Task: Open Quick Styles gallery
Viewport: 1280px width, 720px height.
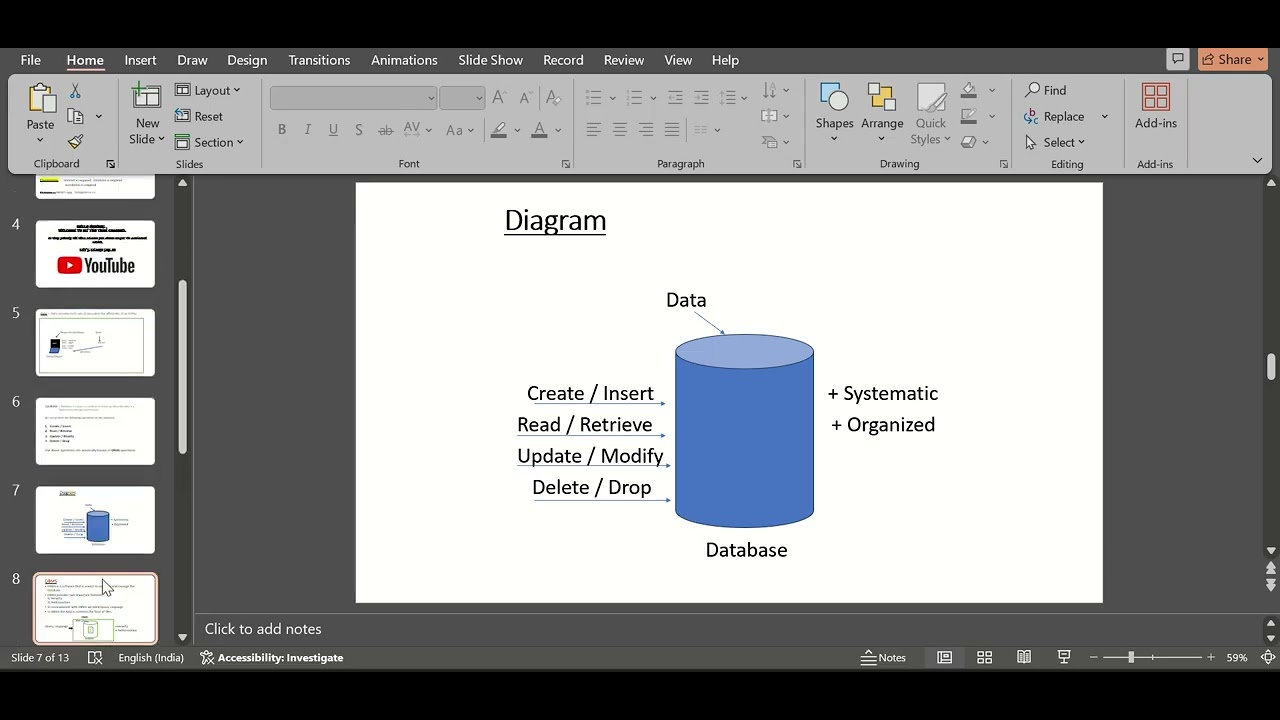Action: [931, 113]
